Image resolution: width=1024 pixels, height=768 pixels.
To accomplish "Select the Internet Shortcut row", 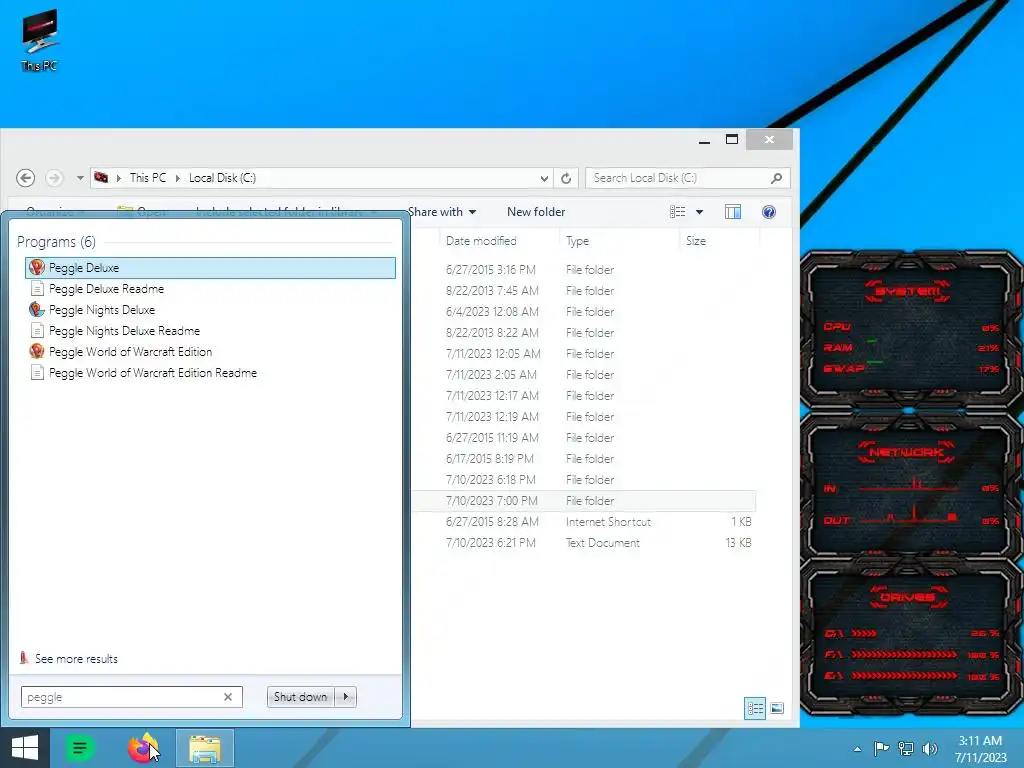I will tap(583, 522).
